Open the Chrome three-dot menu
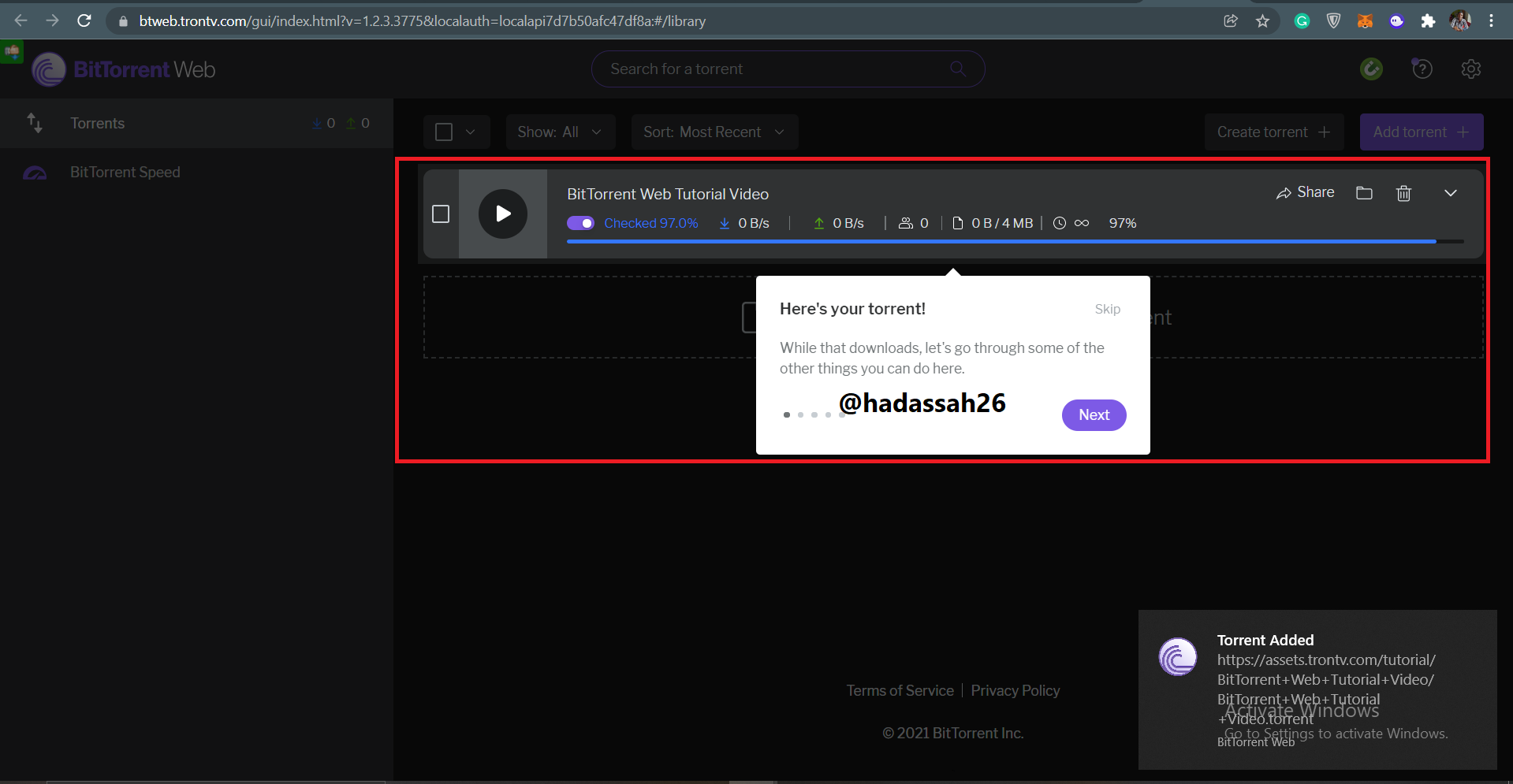Screen dimensions: 1513x784 (1491, 21)
